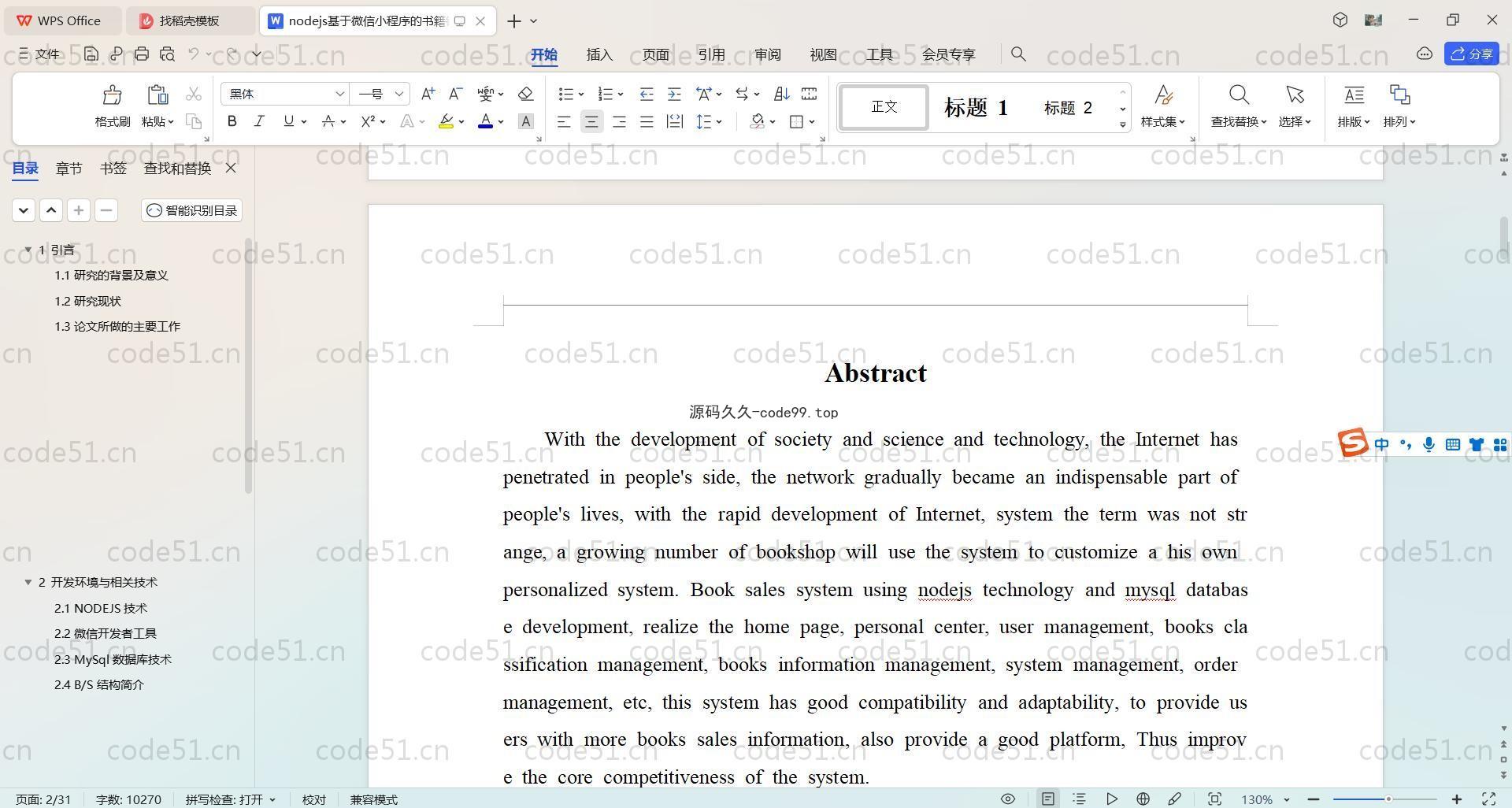This screenshot has height=808, width=1512.
Task: Toggle page view mode in status bar
Action: click(x=1048, y=799)
